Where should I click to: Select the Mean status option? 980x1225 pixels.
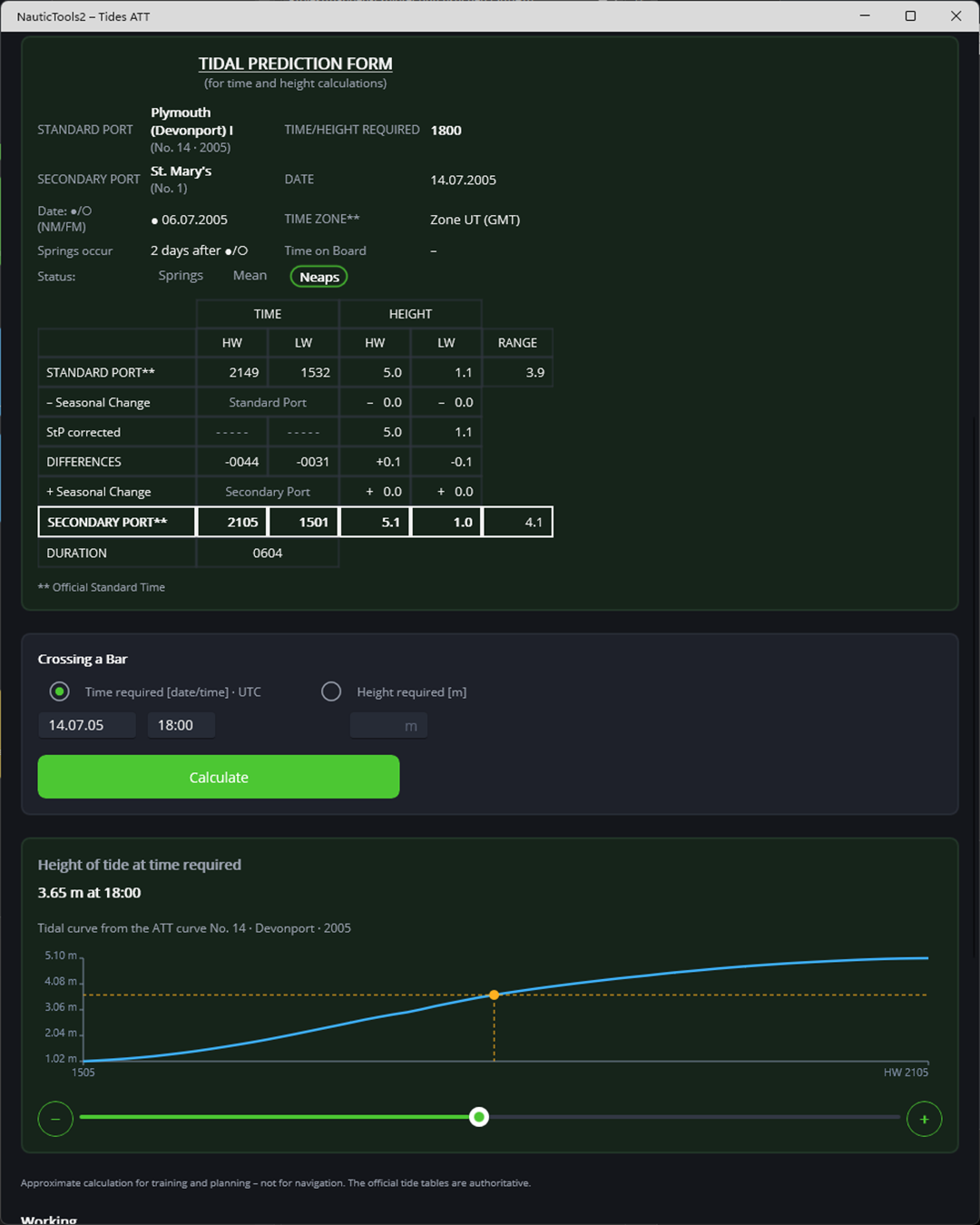[x=250, y=275]
